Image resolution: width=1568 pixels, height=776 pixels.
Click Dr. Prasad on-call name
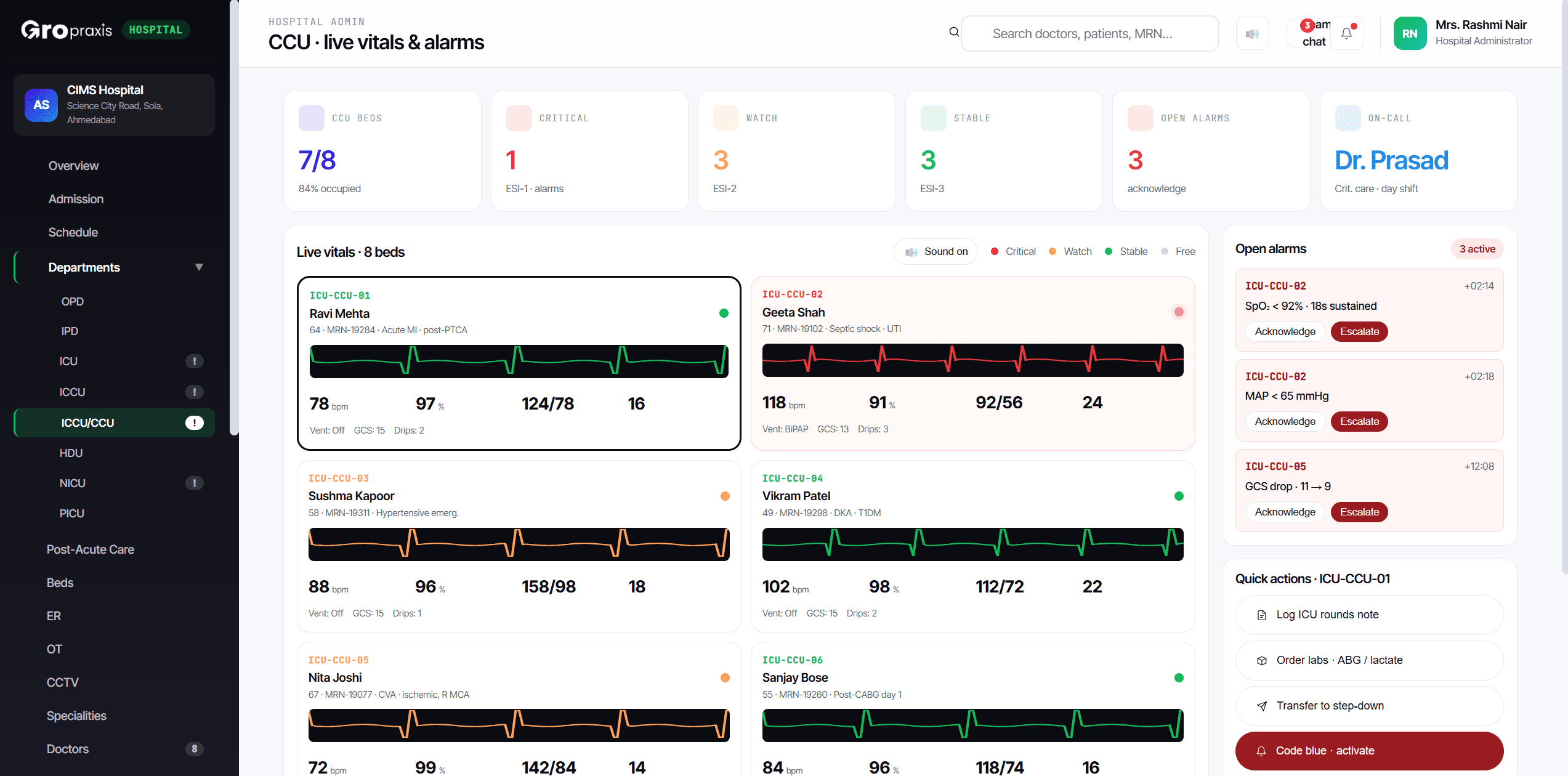(x=1391, y=160)
